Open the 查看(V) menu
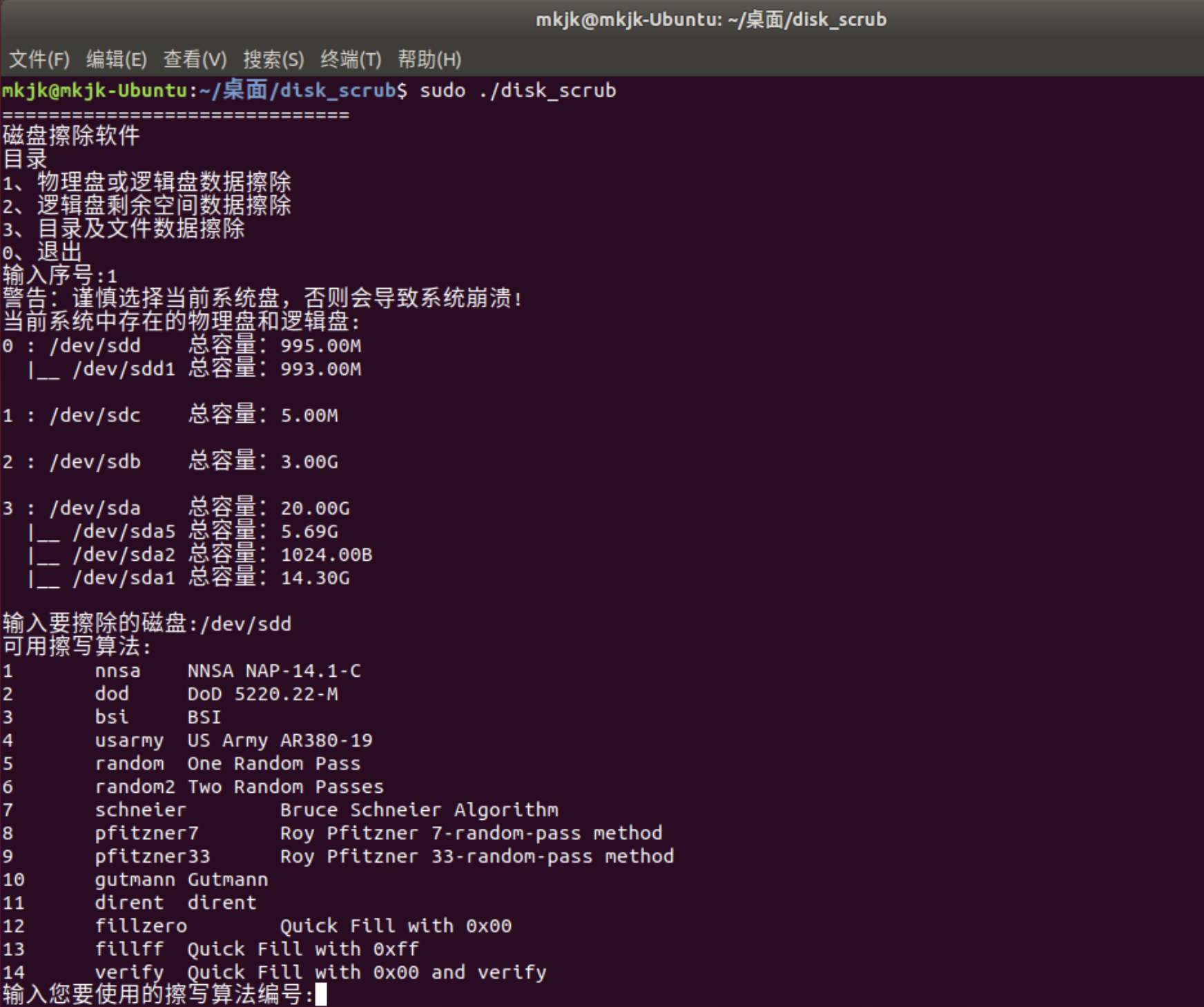 coord(195,59)
